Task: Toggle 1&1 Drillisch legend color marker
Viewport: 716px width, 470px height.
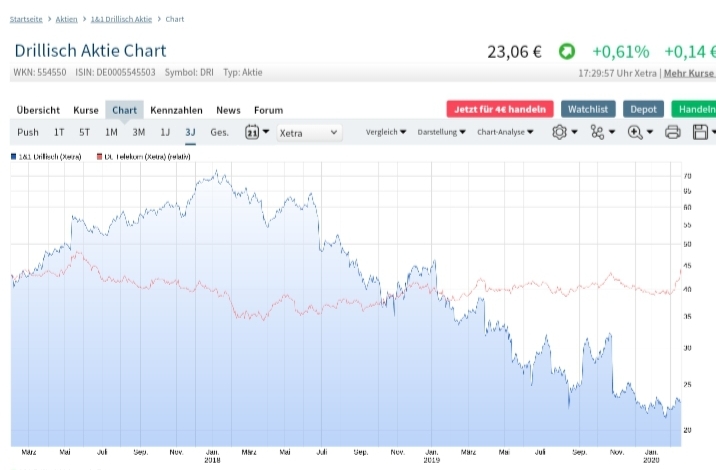Action: pyautogui.click(x=15, y=157)
